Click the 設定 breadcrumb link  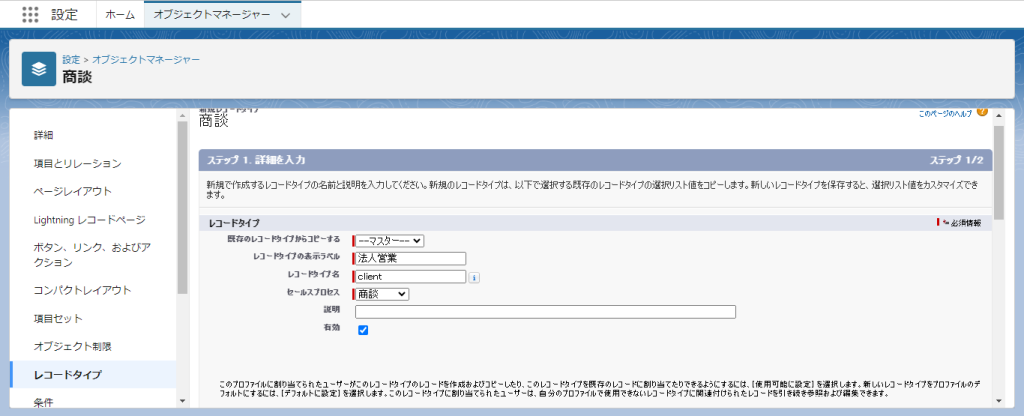point(71,60)
